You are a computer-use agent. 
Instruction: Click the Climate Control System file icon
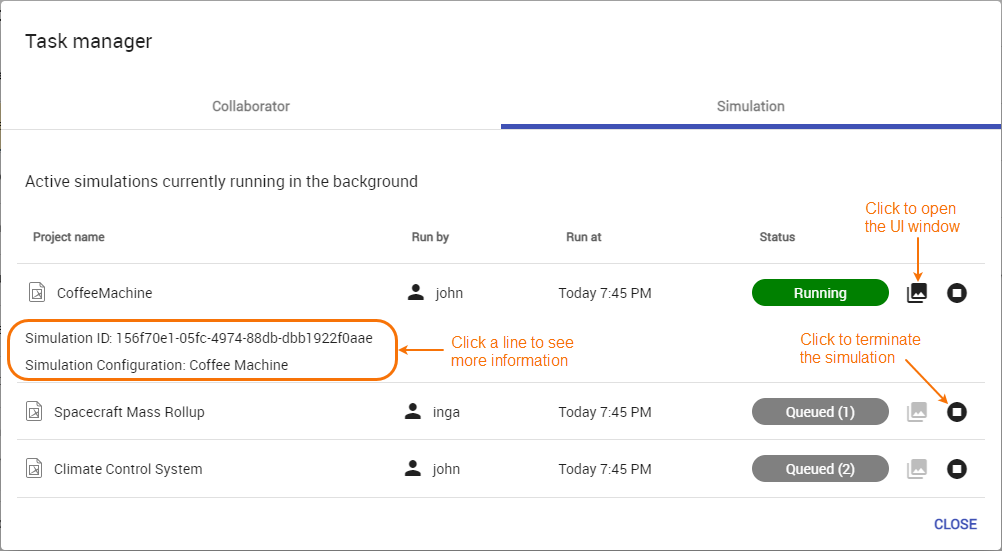click(x=34, y=469)
